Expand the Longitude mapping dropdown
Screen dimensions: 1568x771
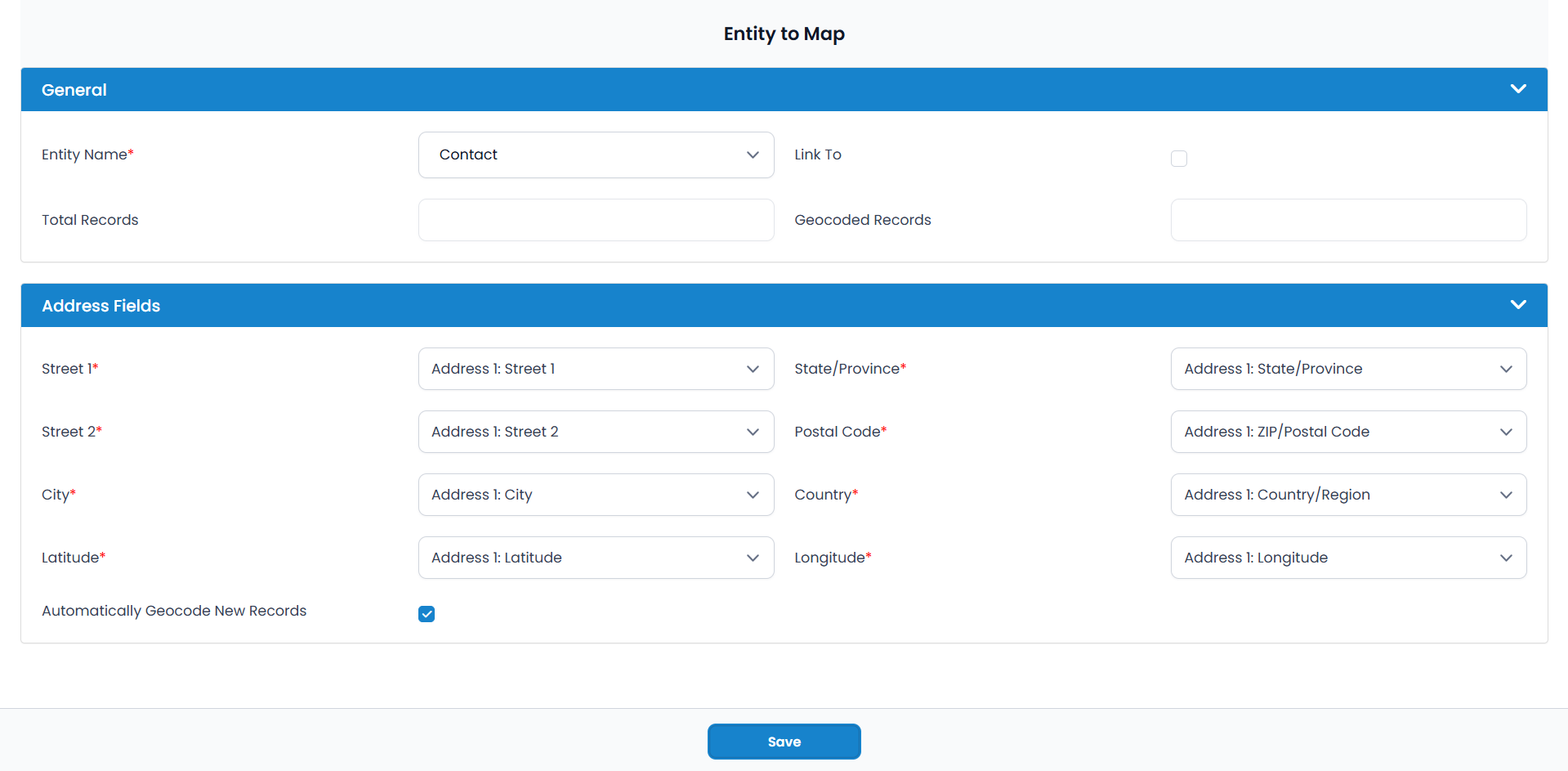(1347, 558)
